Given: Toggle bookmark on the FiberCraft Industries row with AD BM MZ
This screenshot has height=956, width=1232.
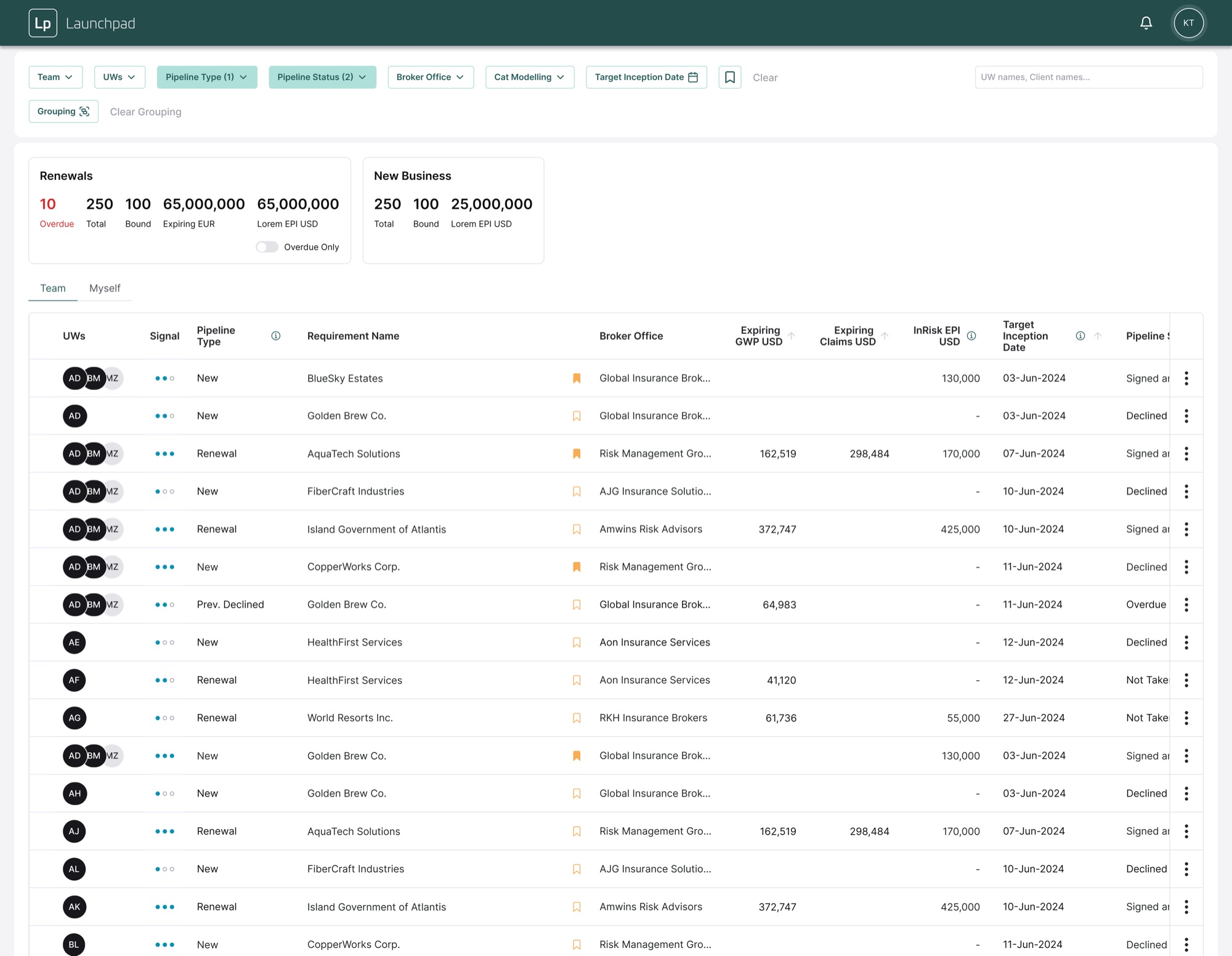Looking at the screenshot, I should point(577,492).
